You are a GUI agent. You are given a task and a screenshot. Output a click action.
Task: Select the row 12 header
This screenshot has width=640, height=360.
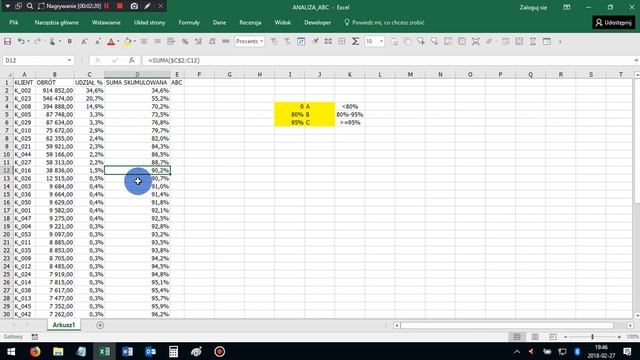tap(7, 170)
